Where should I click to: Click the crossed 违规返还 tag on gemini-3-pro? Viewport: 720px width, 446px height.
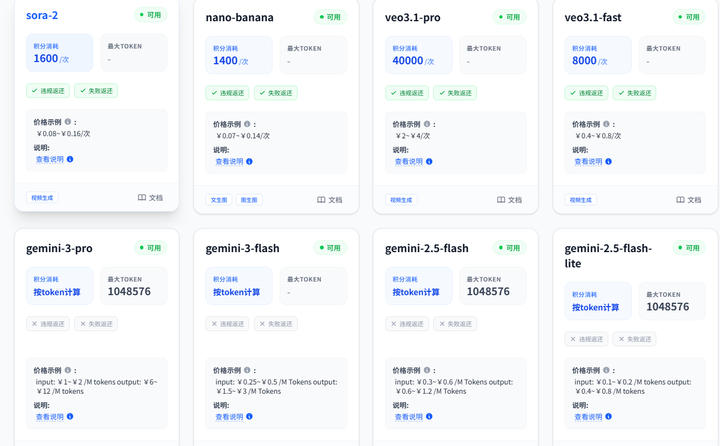point(48,324)
